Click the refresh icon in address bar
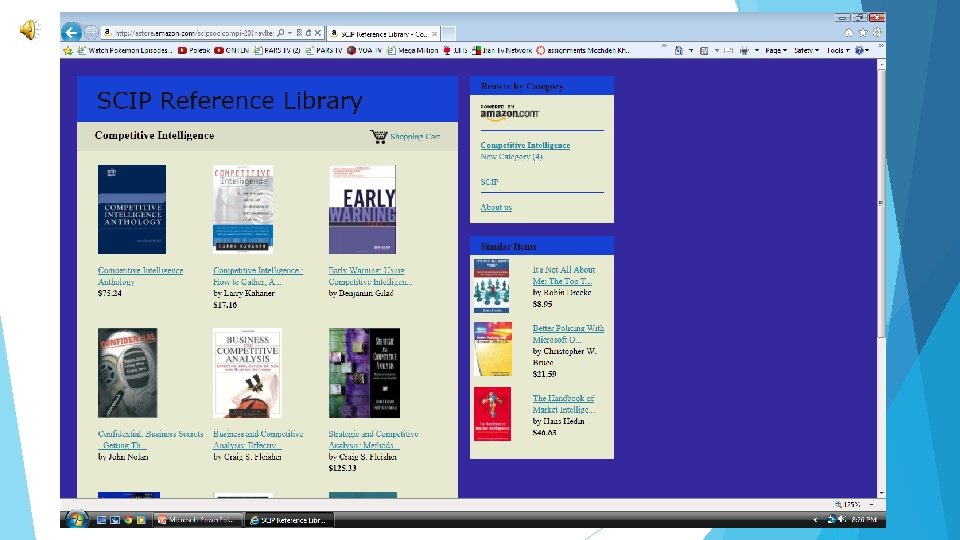Image resolution: width=960 pixels, height=540 pixels. point(309,33)
